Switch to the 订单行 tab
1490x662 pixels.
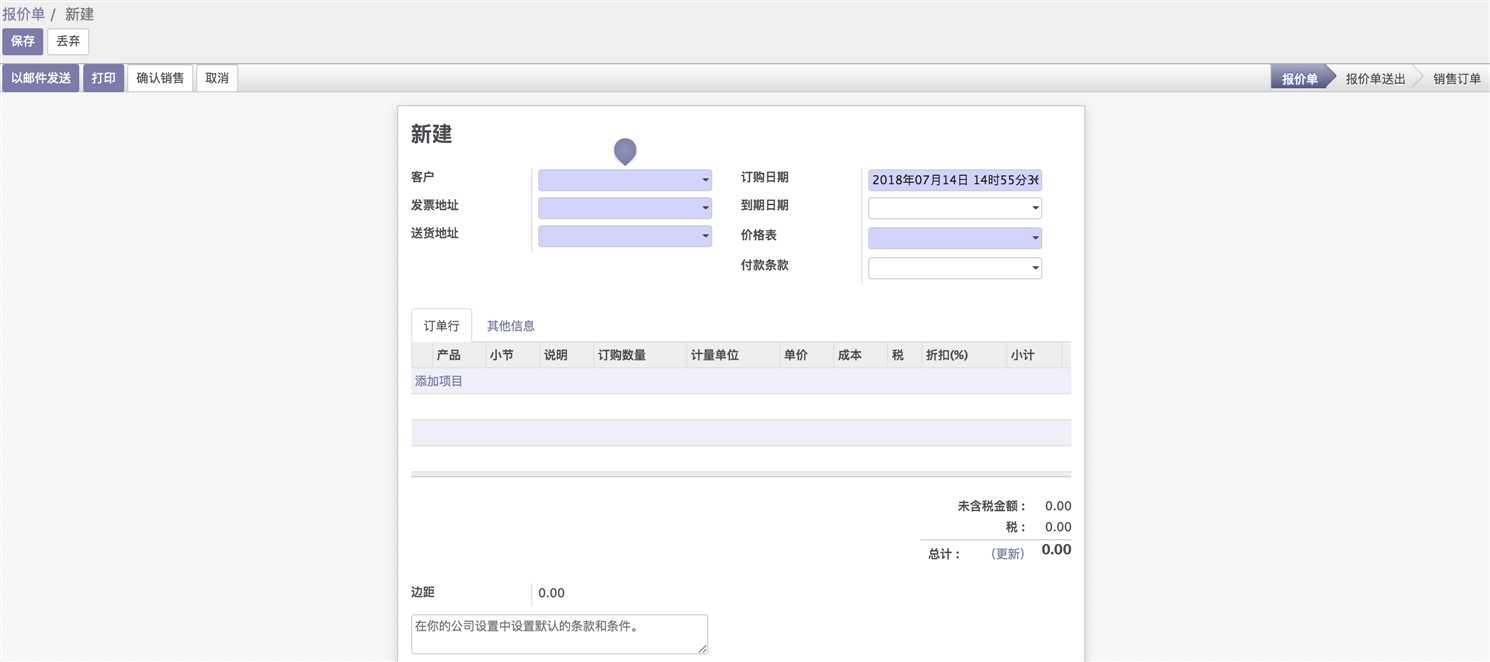[441, 326]
